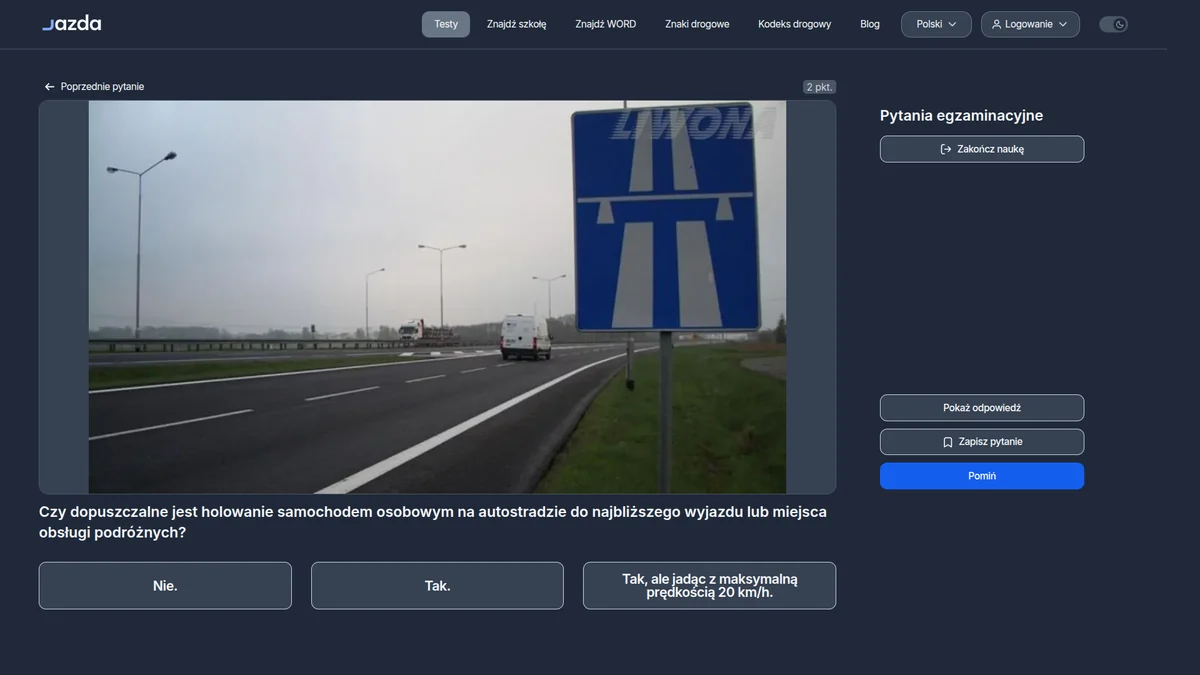Toggle the dark mode switch
The width and height of the screenshot is (1200, 675).
point(1113,24)
